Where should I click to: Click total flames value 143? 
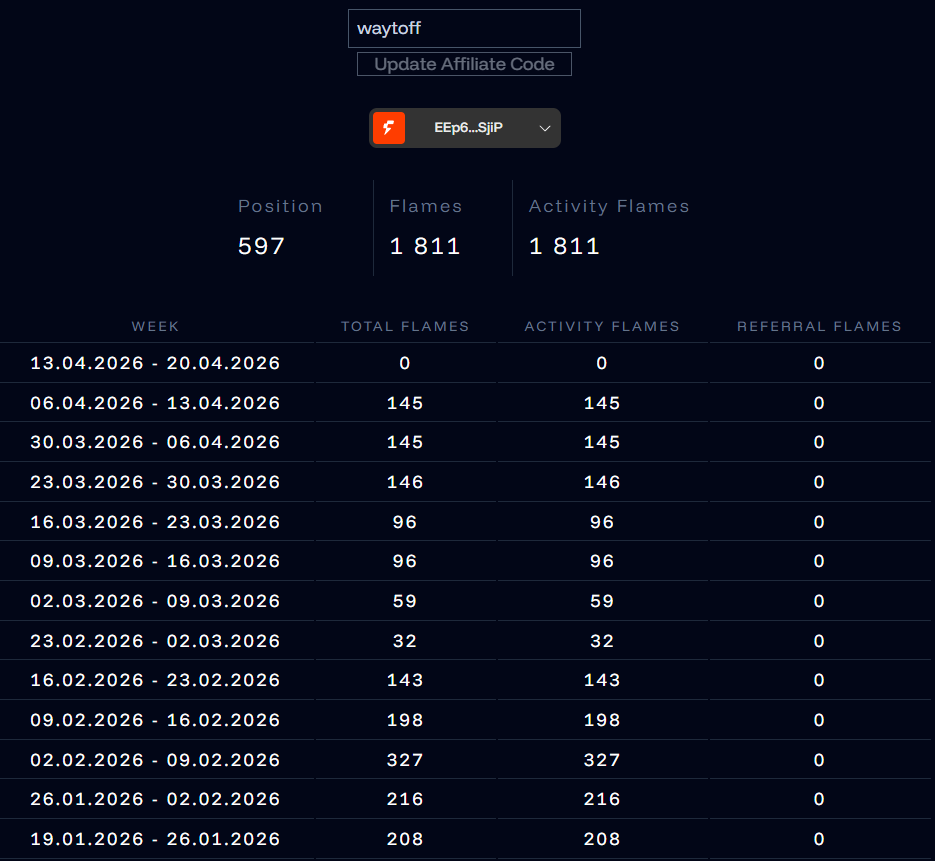405,680
